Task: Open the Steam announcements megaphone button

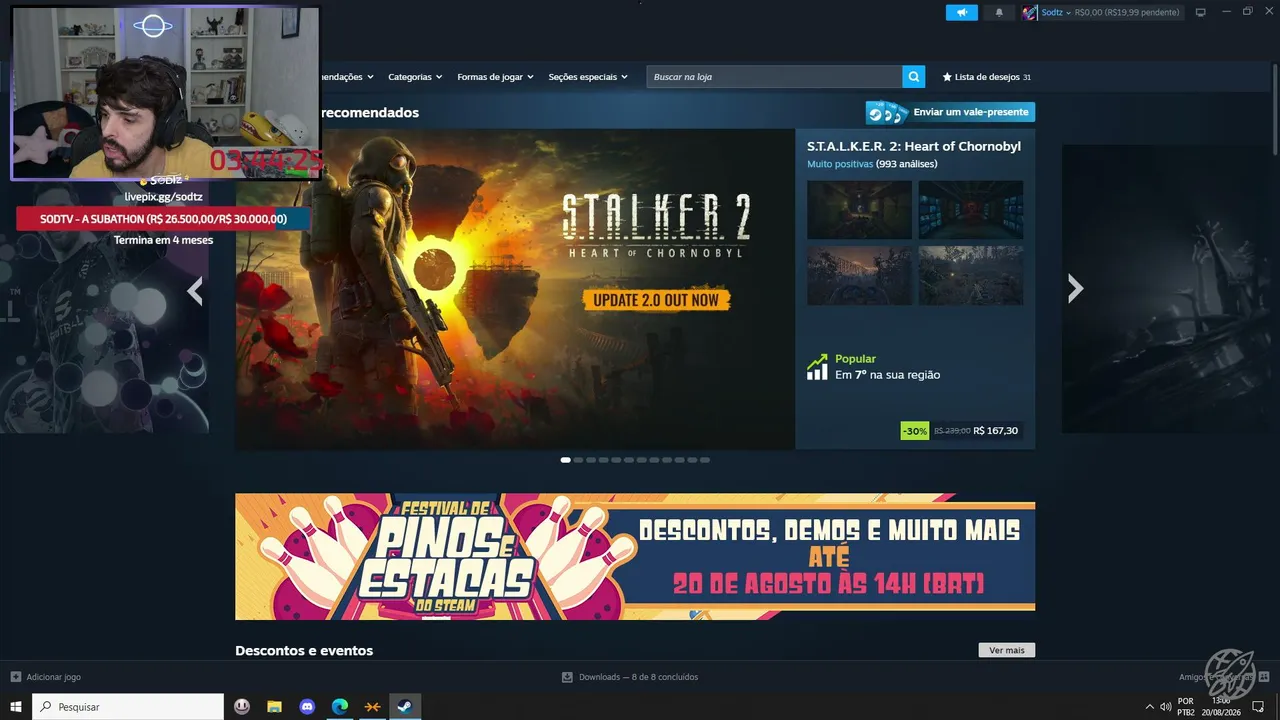Action: tap(962, 13)
